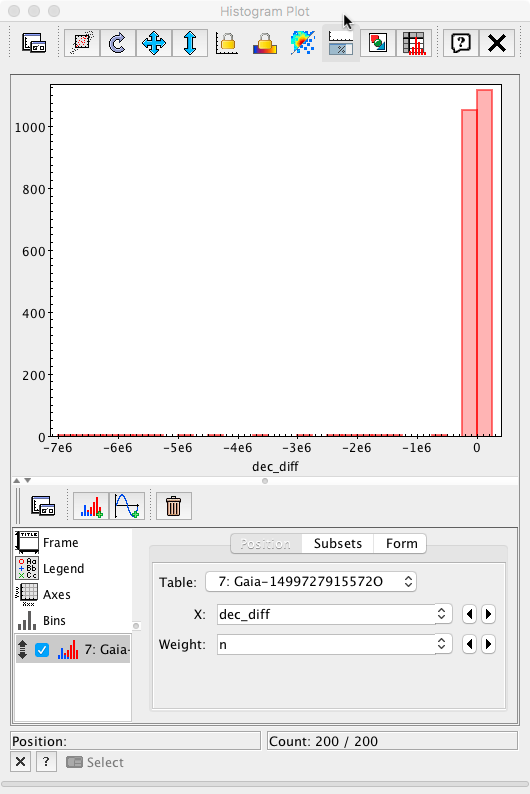Click the float control panel icon in top toolbar

(x=34, y=43)
